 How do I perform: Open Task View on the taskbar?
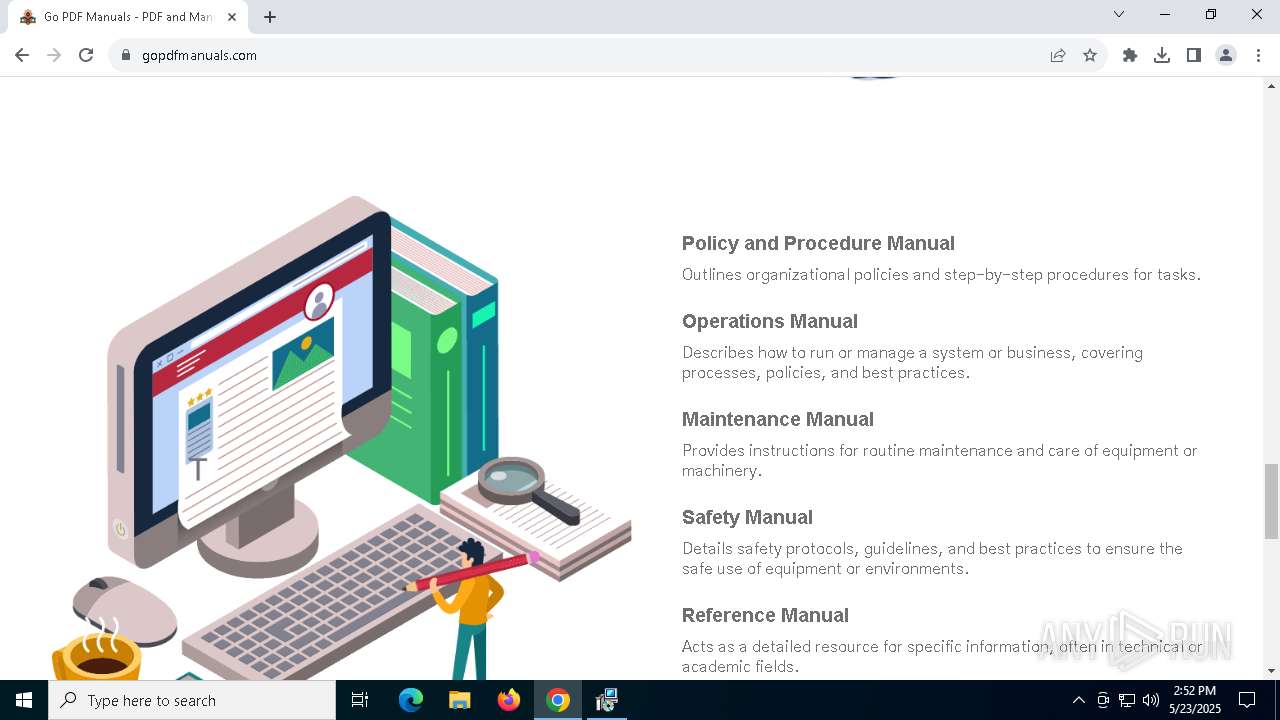360,700
